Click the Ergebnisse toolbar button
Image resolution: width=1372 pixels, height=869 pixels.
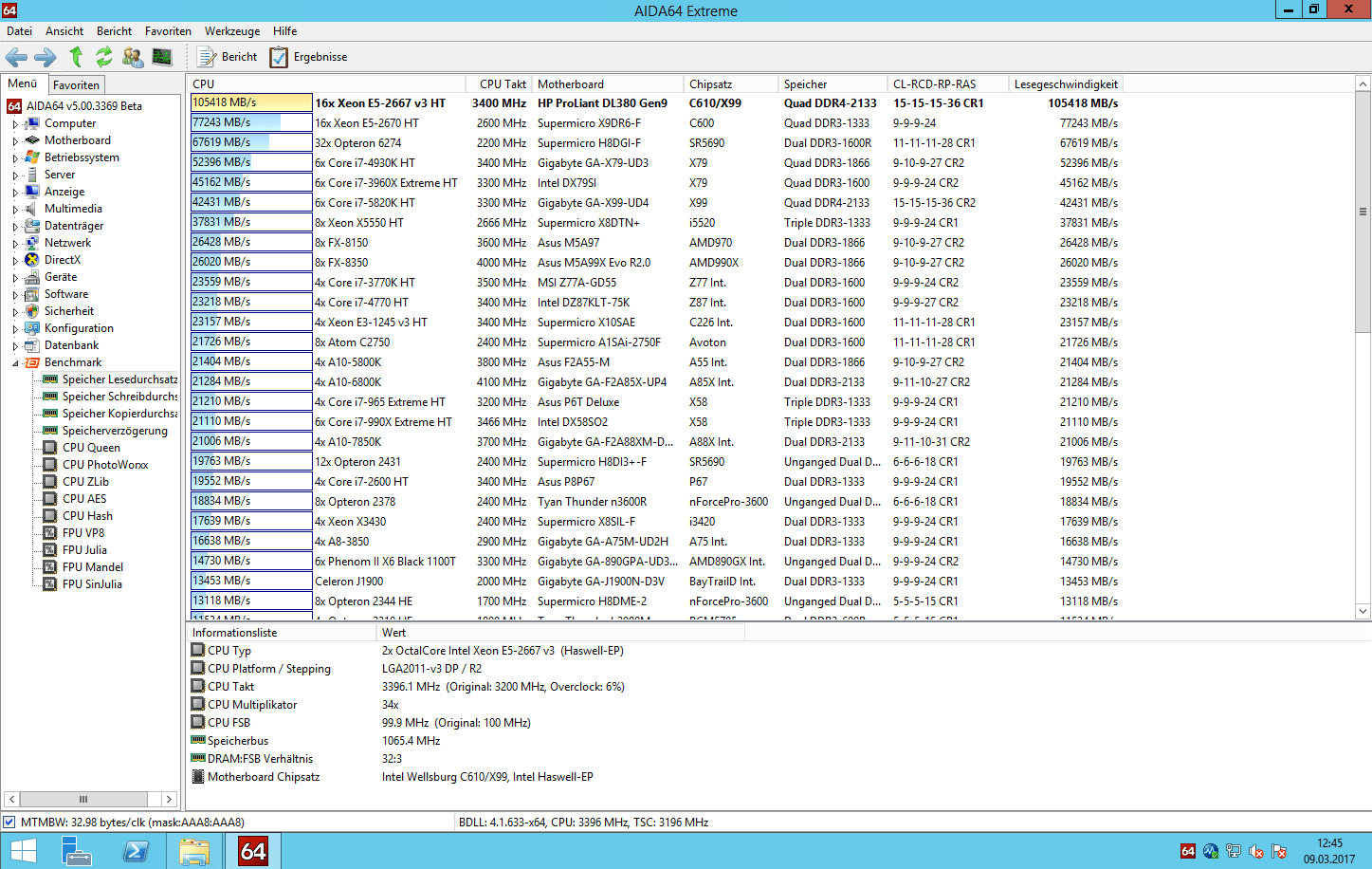pyautogui.click(x=309, y=57)
